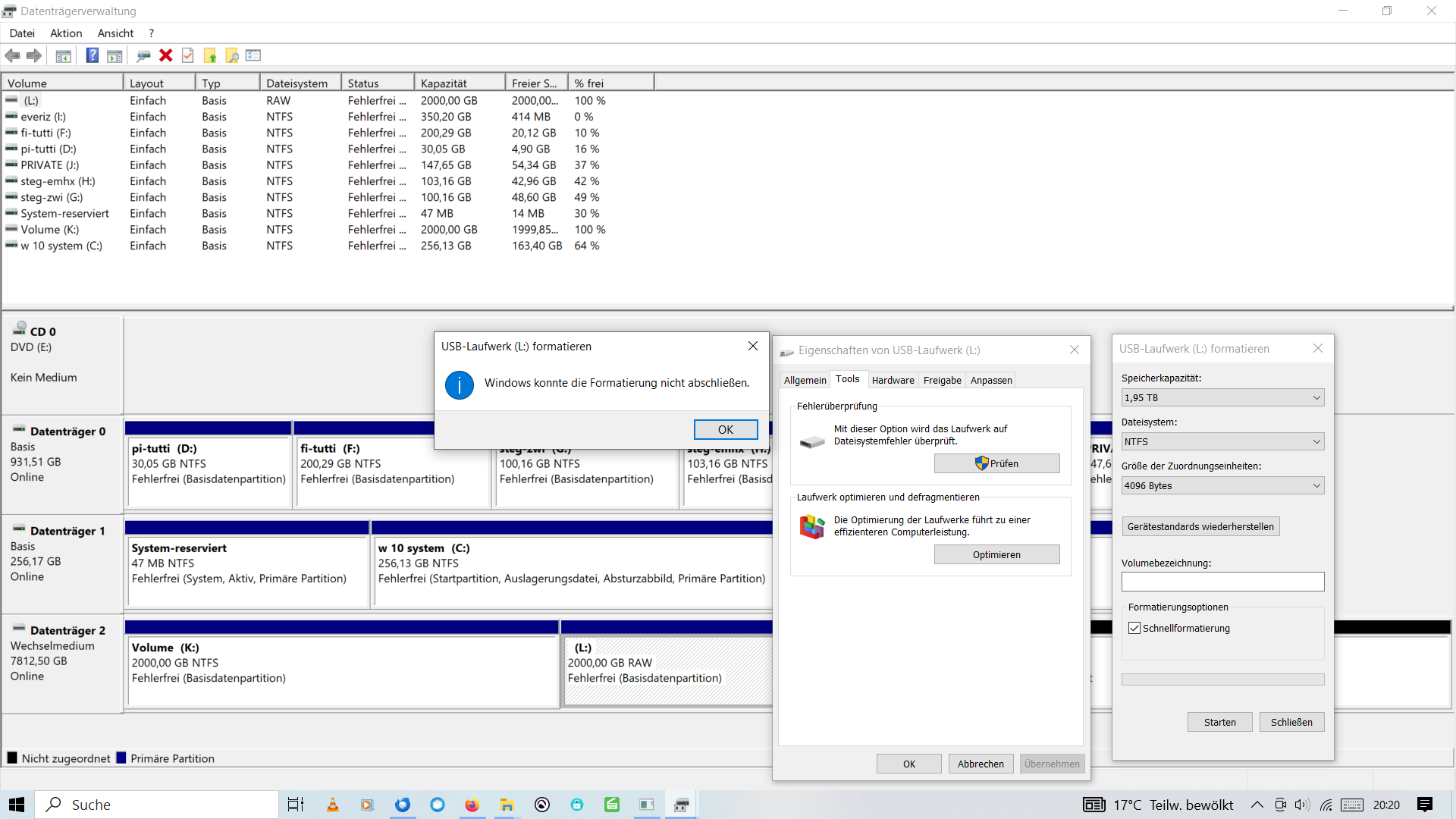This screenshot has height=819, width=1456.
Task: Open the Aktion menu
Action: point(66,33)
